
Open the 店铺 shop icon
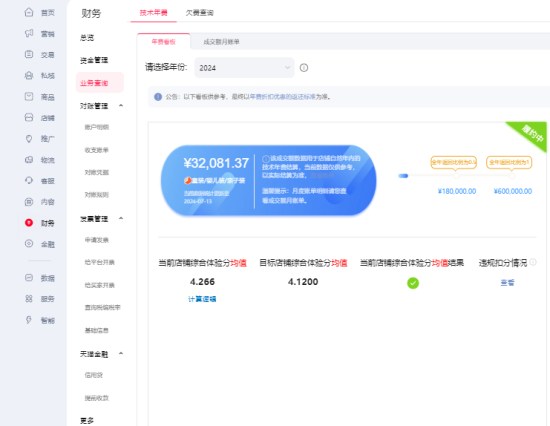coord(29,118)
